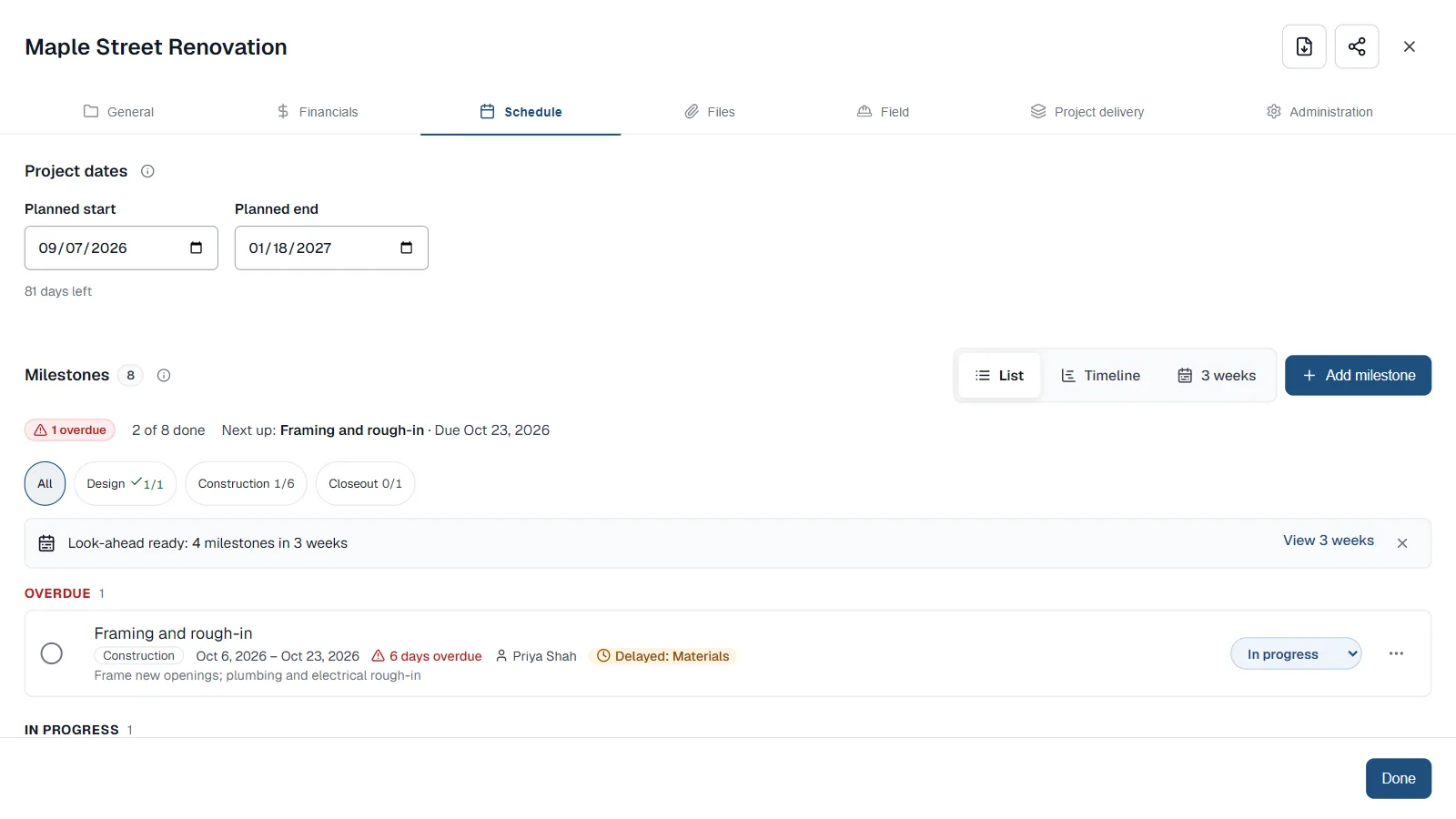Open the In progress status dropdown
The height and width of the screenshot is (819, 1456).
pyautogui.click(x=1296, y=653)
